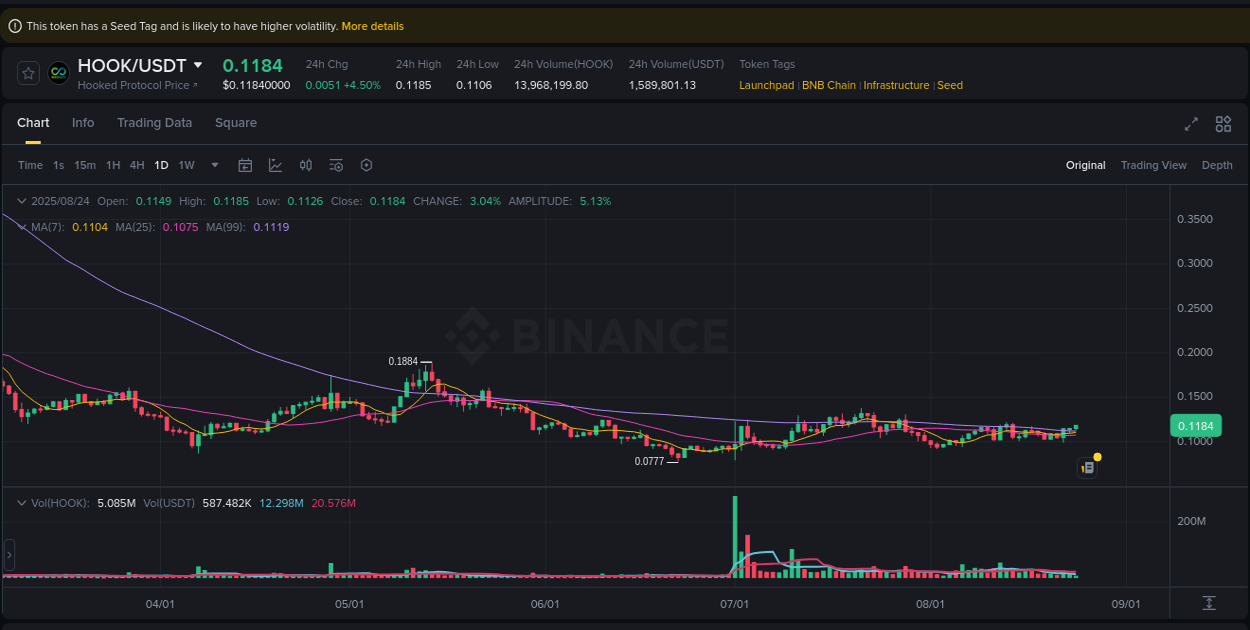Open the Info tab
The width and height of the screenshot is (1250, 630).
(x=83, y=123)
